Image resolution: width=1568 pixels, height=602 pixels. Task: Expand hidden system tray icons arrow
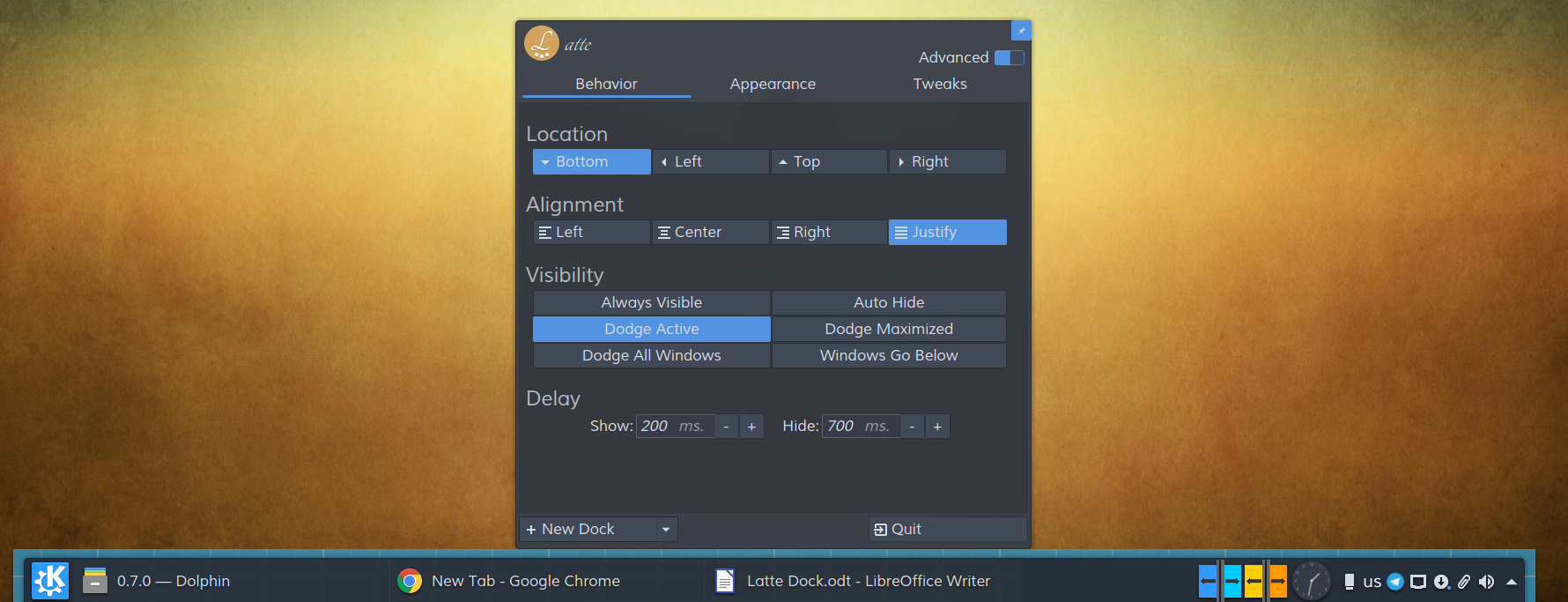coord(1512,582)
